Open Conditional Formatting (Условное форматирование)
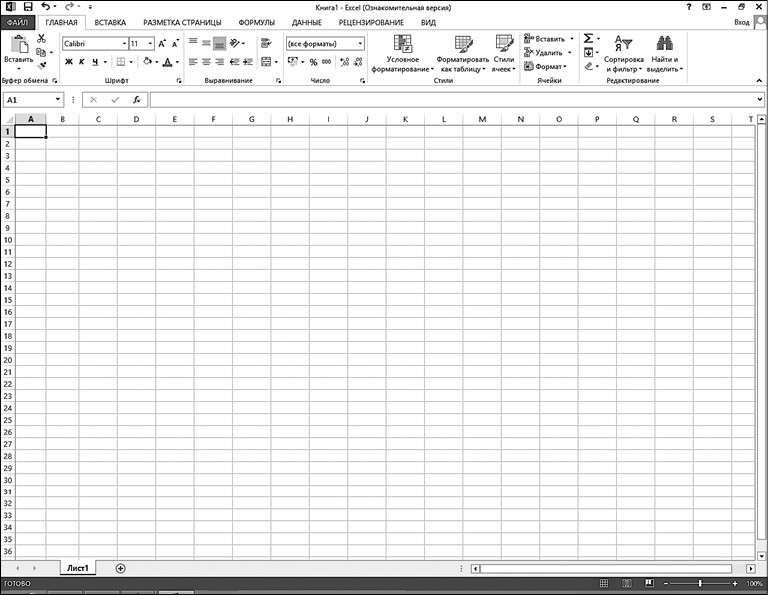The width and height of the screenshot is (768, 595). [x=403, y=53]
